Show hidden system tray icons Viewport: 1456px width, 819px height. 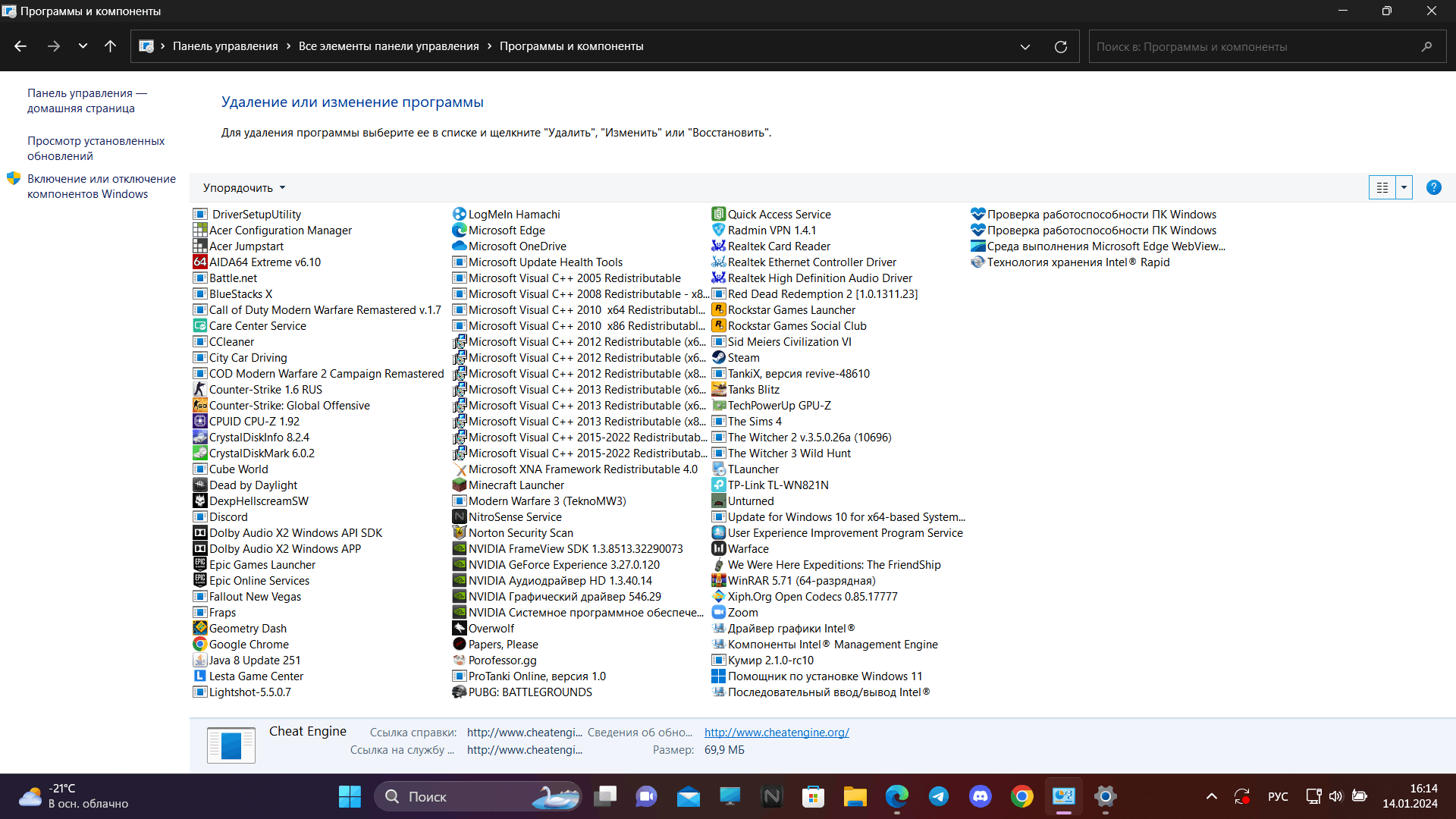(x=1212, y=796)
